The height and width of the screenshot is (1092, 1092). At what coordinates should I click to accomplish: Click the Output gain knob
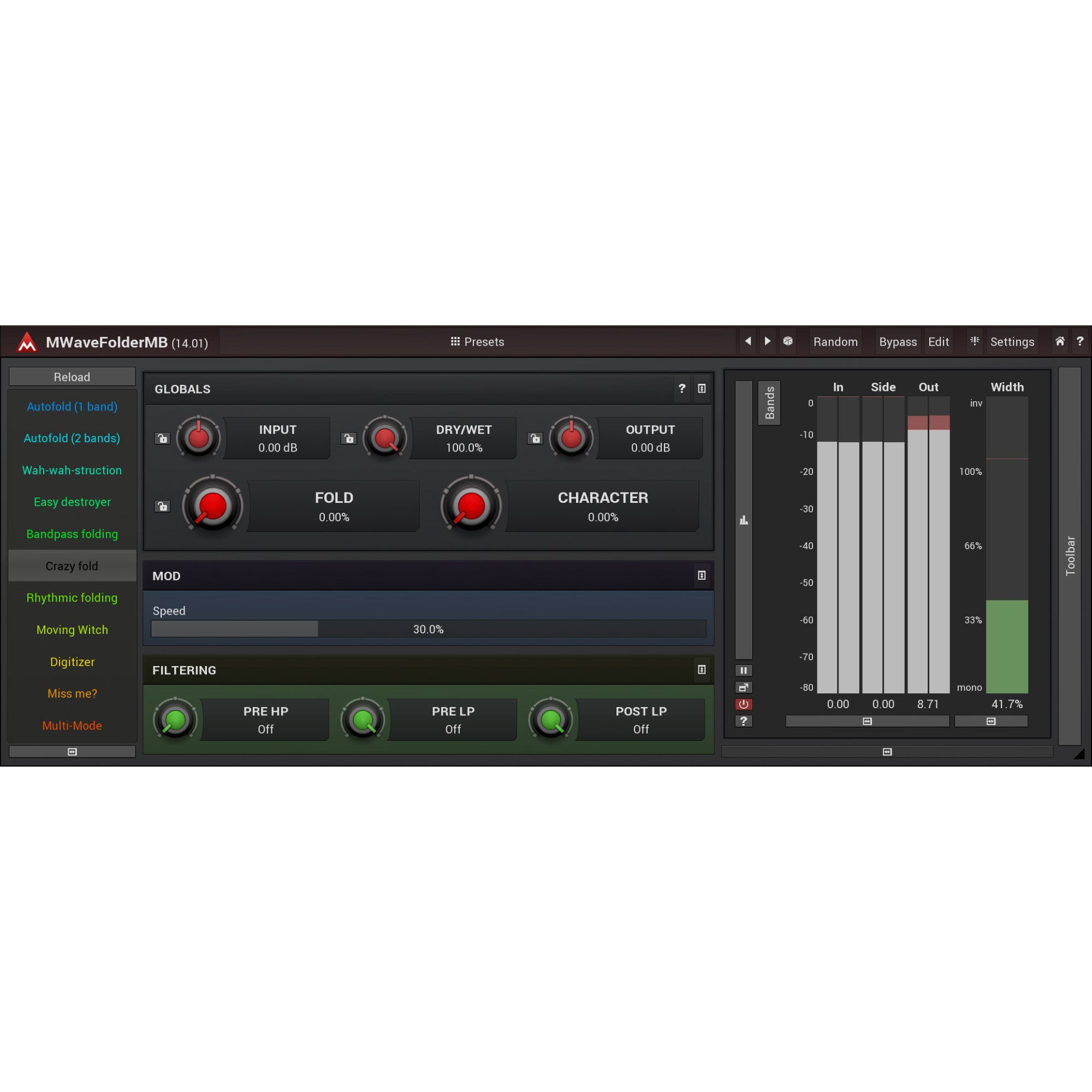[x=571, y=437]
